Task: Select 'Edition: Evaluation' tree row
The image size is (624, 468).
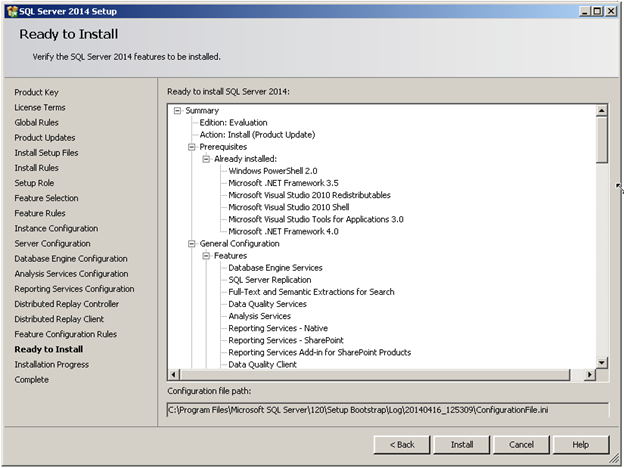Action: click(233, 123)
